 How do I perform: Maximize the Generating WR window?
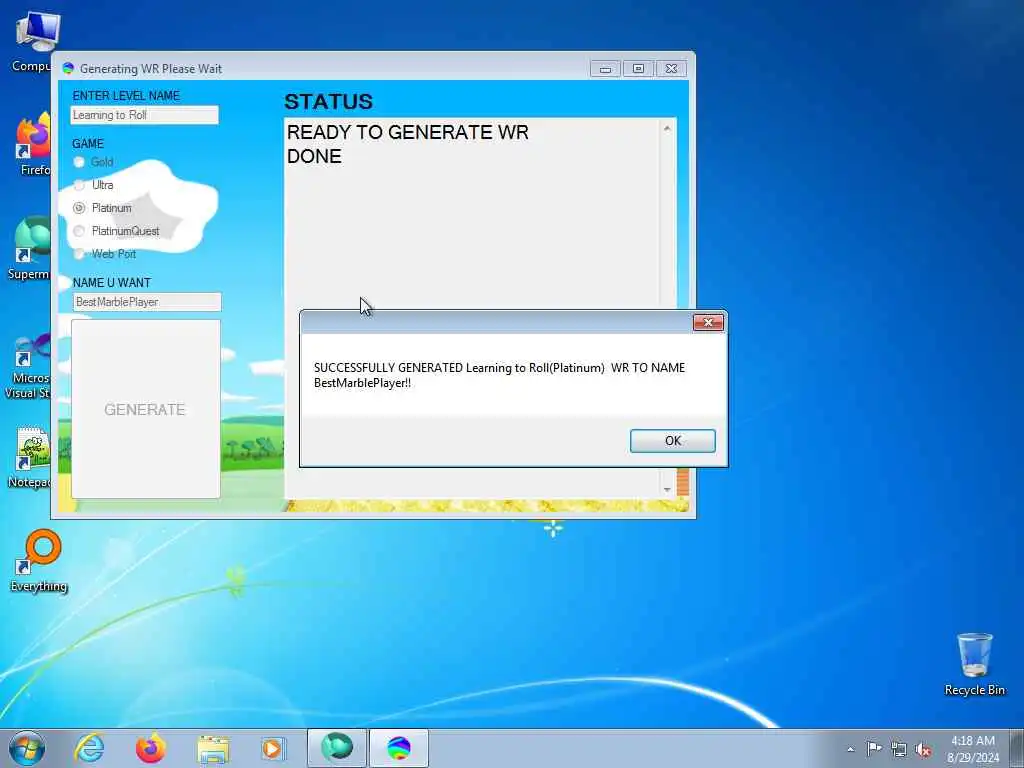[x=638, y=69]
